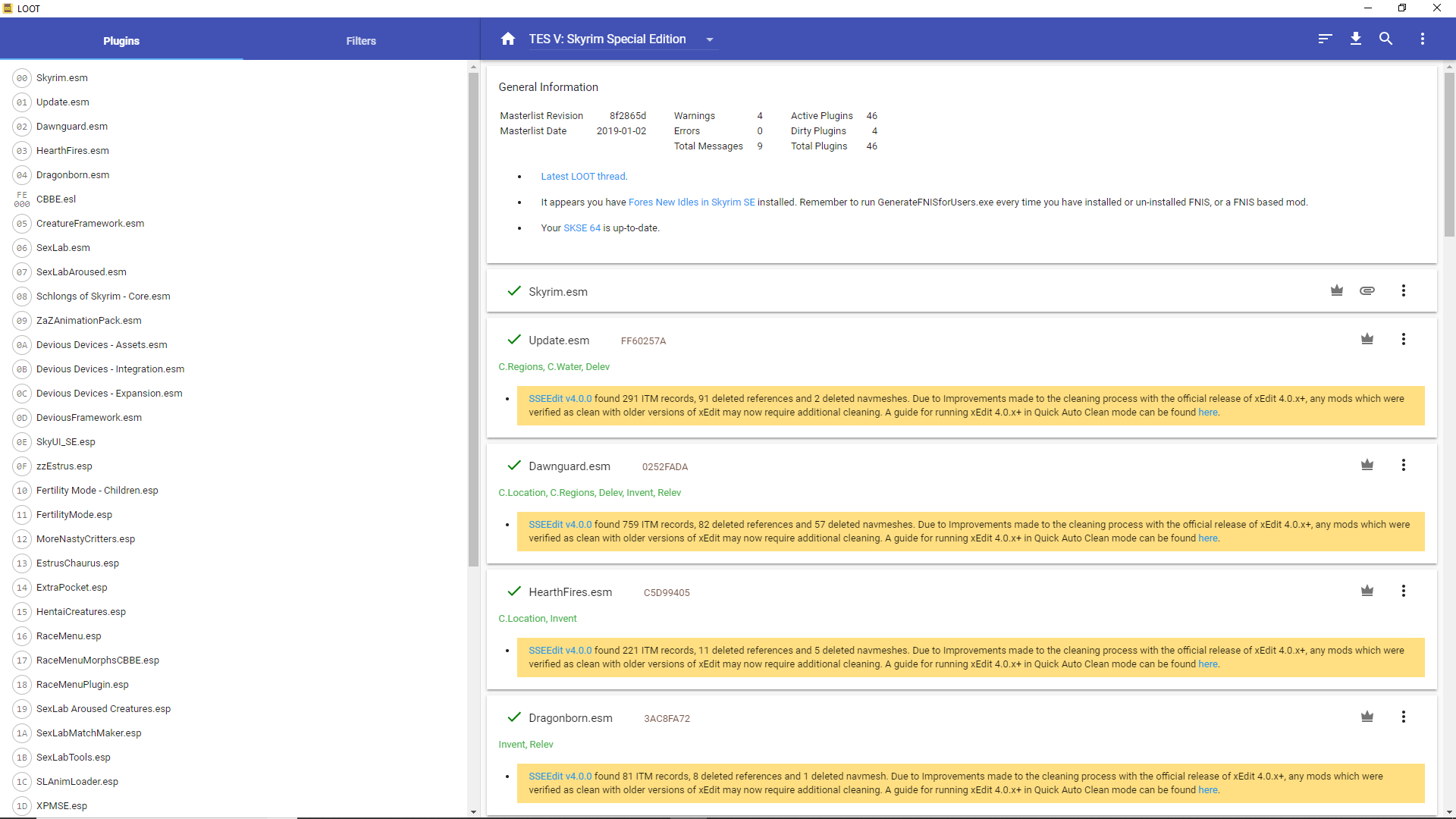Open the main three-dot menu in header

click(x=1423, y=39)
